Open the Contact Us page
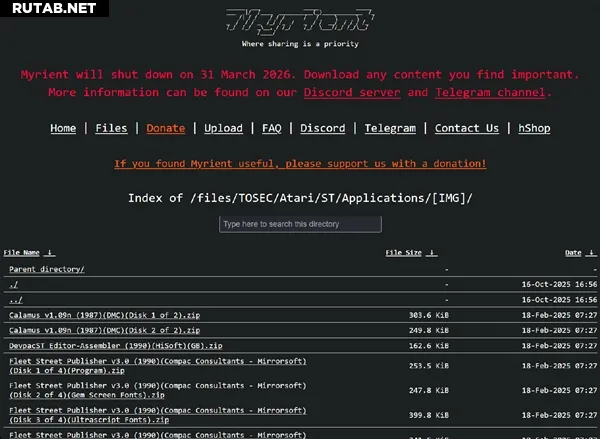 click(x=466, y=128)
